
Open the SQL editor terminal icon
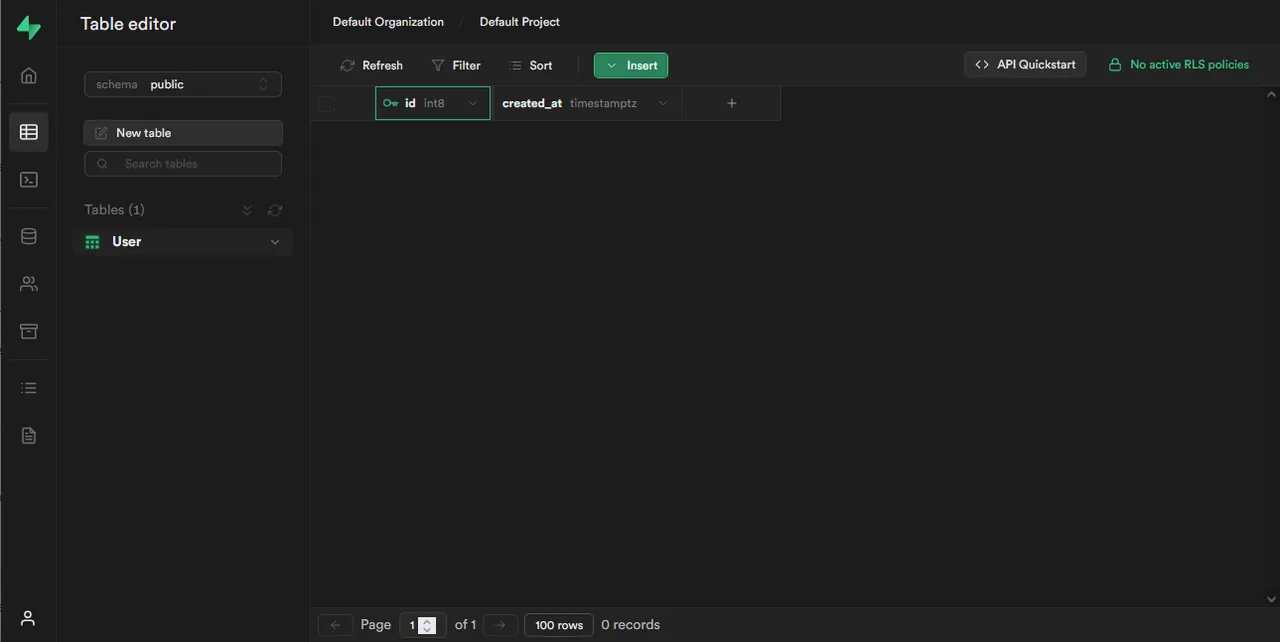(29, 180)
